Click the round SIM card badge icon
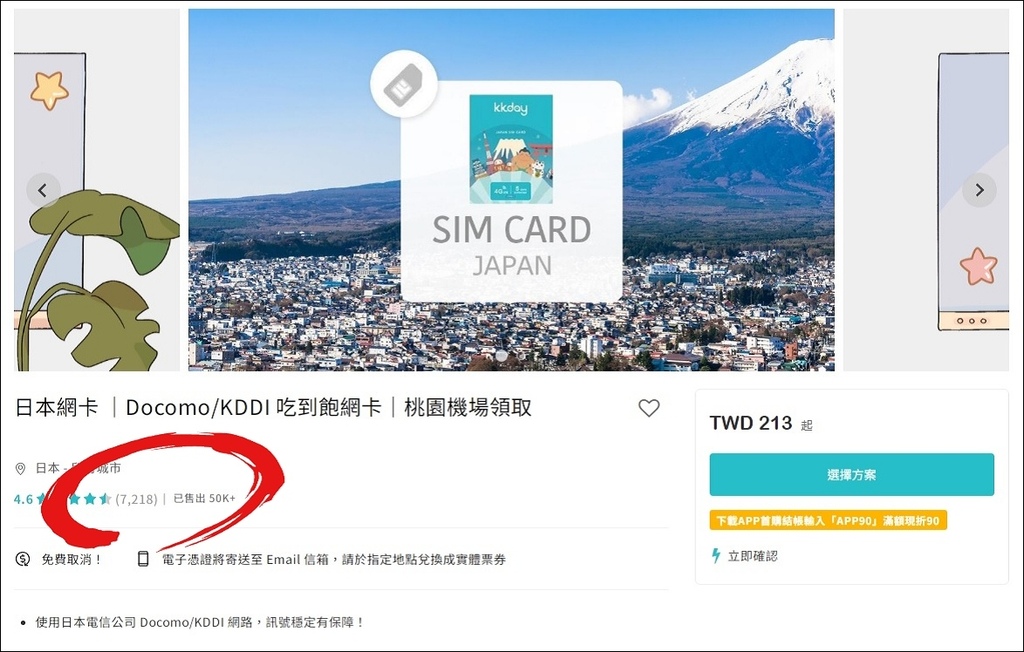 click(404, 84)
